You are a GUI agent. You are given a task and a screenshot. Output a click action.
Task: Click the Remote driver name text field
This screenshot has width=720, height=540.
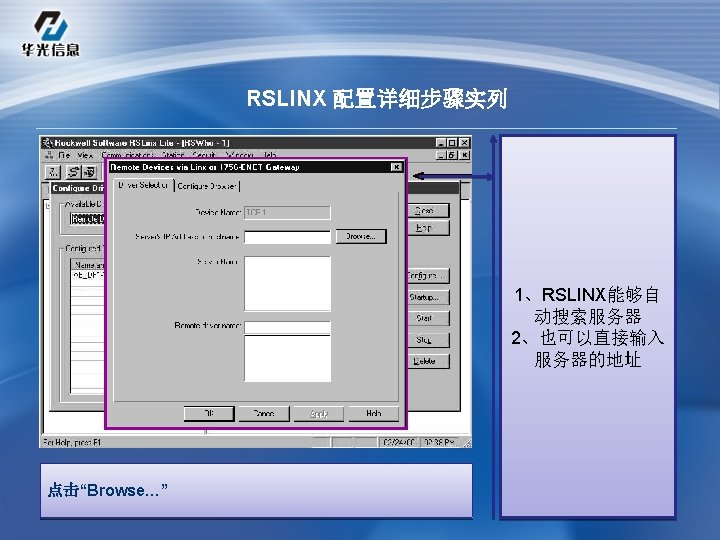click(x=287, y=327)
